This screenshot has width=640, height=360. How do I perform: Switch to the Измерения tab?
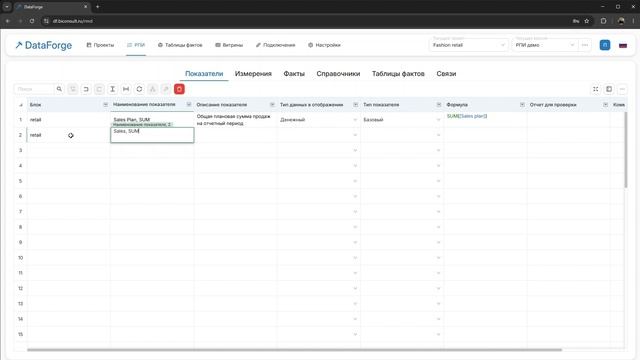click(253, 74)
